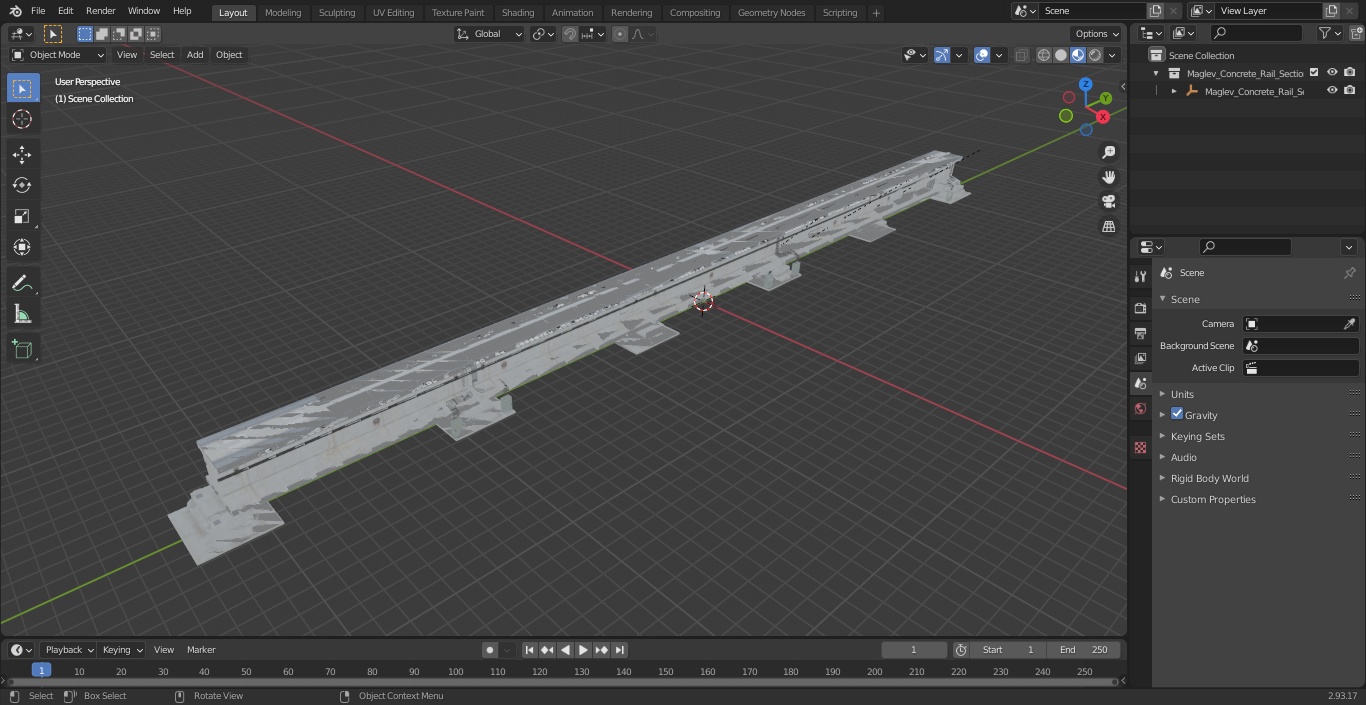Click the timeline frame 1 marker
This screenshot has height=705, width=1366.
pyautogui.click(x=41, y=671)
